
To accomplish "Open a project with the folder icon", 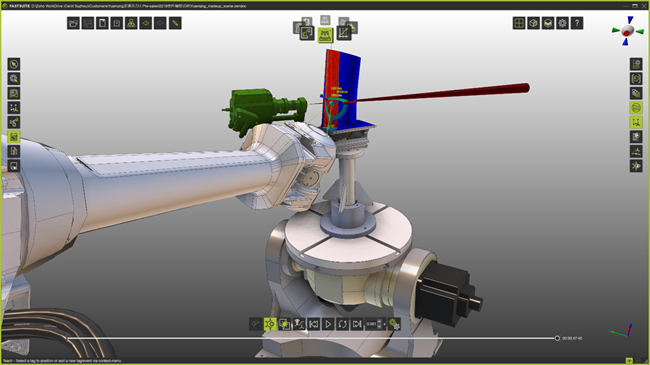I will [73, 23].
